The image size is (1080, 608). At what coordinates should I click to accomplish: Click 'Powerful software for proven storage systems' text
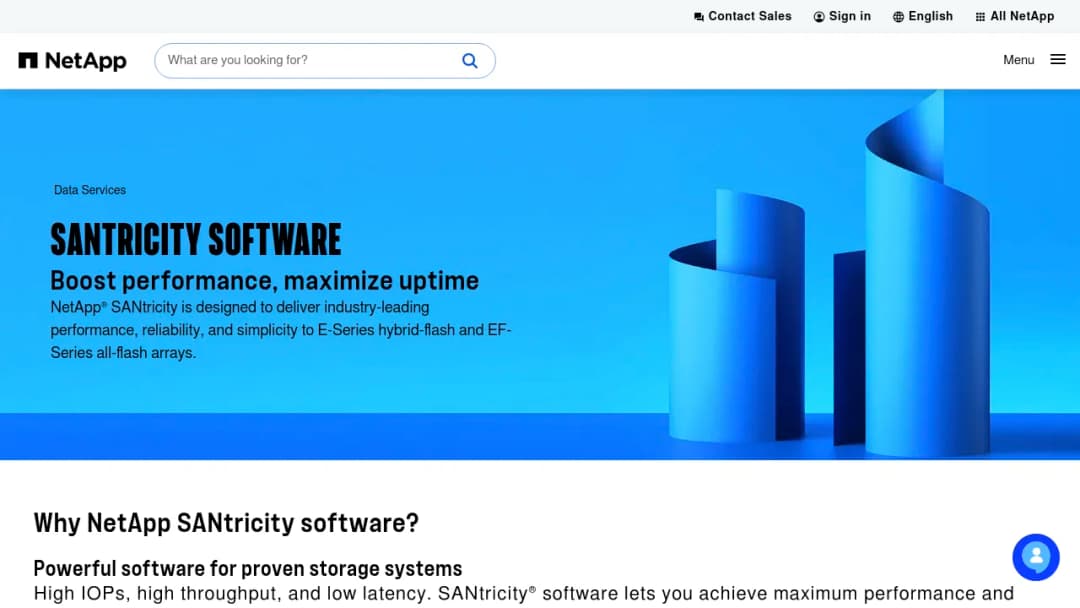[248, 568]
